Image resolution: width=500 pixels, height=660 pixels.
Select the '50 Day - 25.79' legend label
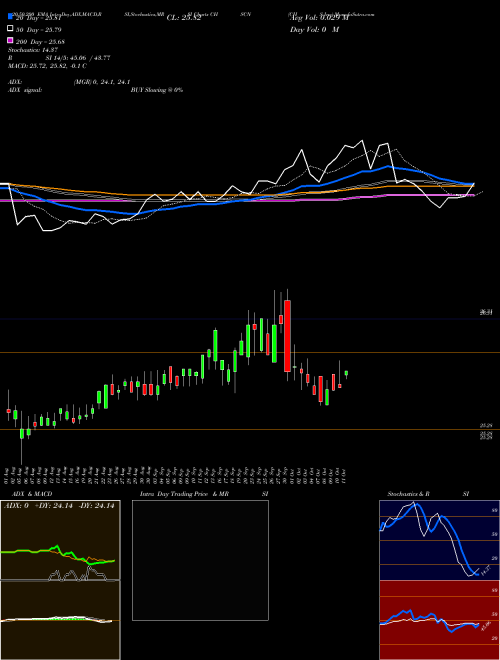[x=39, y=30]
